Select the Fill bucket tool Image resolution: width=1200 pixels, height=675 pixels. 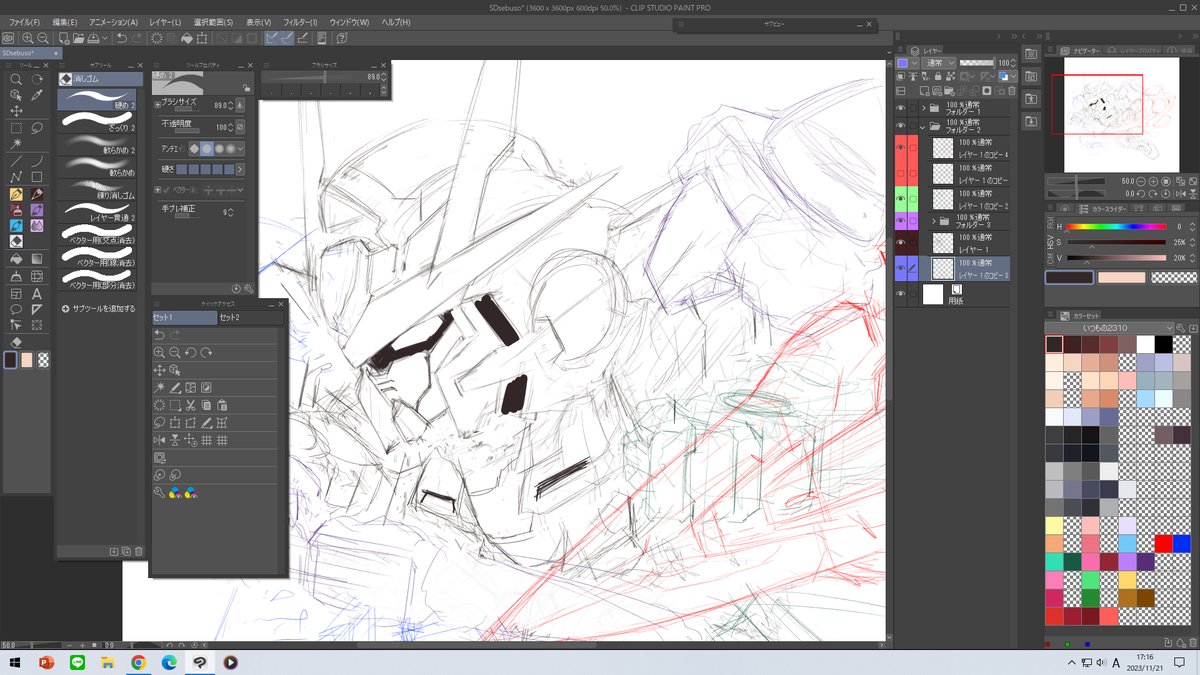[x=16, y=258]
